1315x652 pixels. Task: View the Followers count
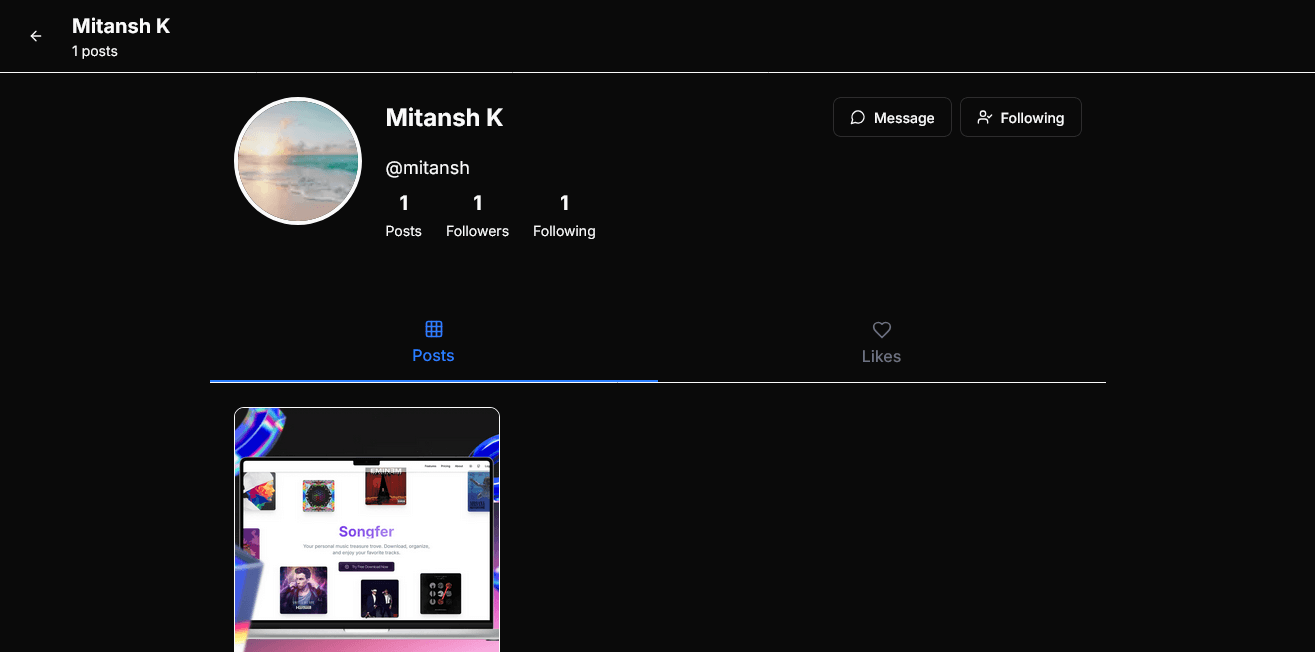pos(477,216)
